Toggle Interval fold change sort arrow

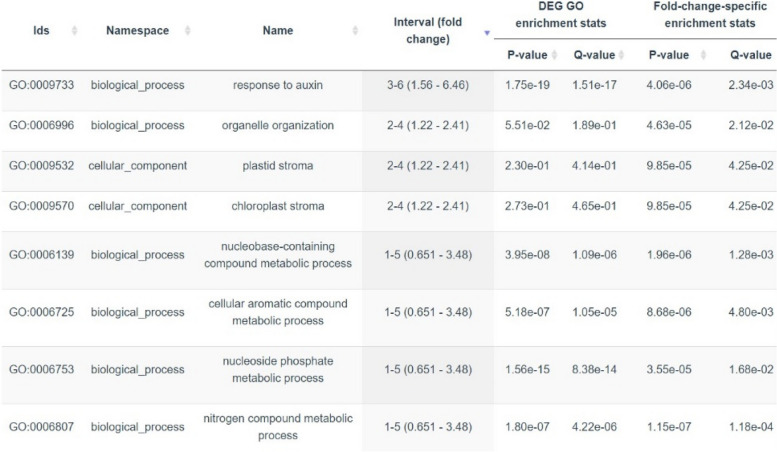click(x=487, y=32)
